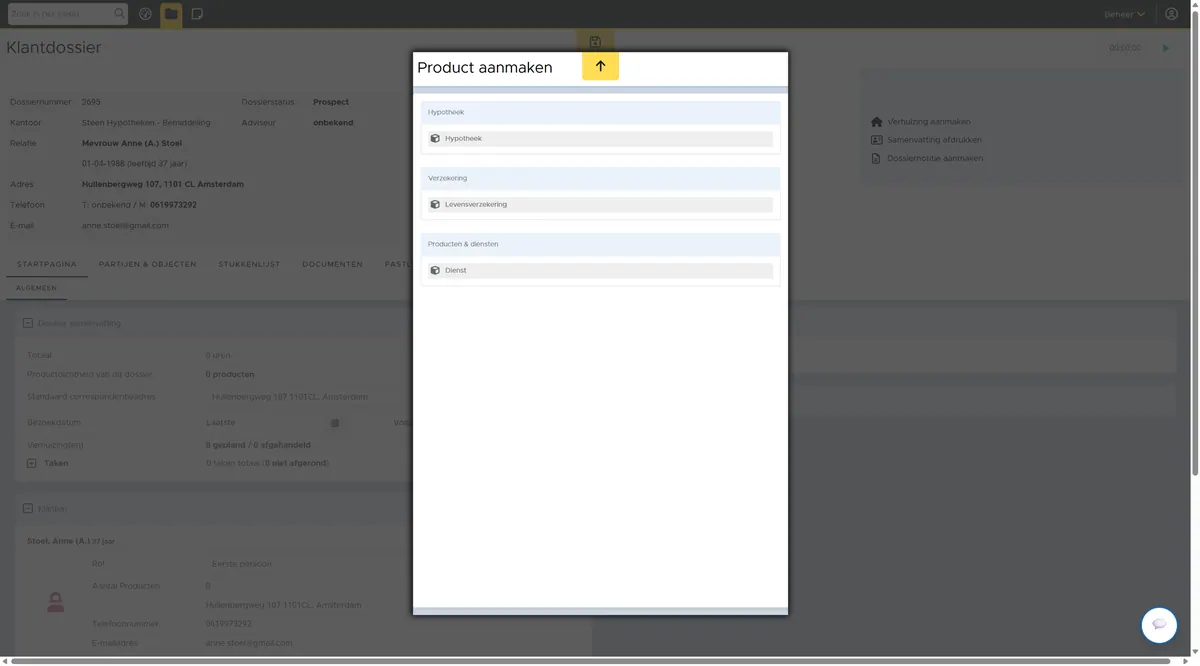Open the Beheer dropdown menu

pyautogui.click(x=1125, y=14)
